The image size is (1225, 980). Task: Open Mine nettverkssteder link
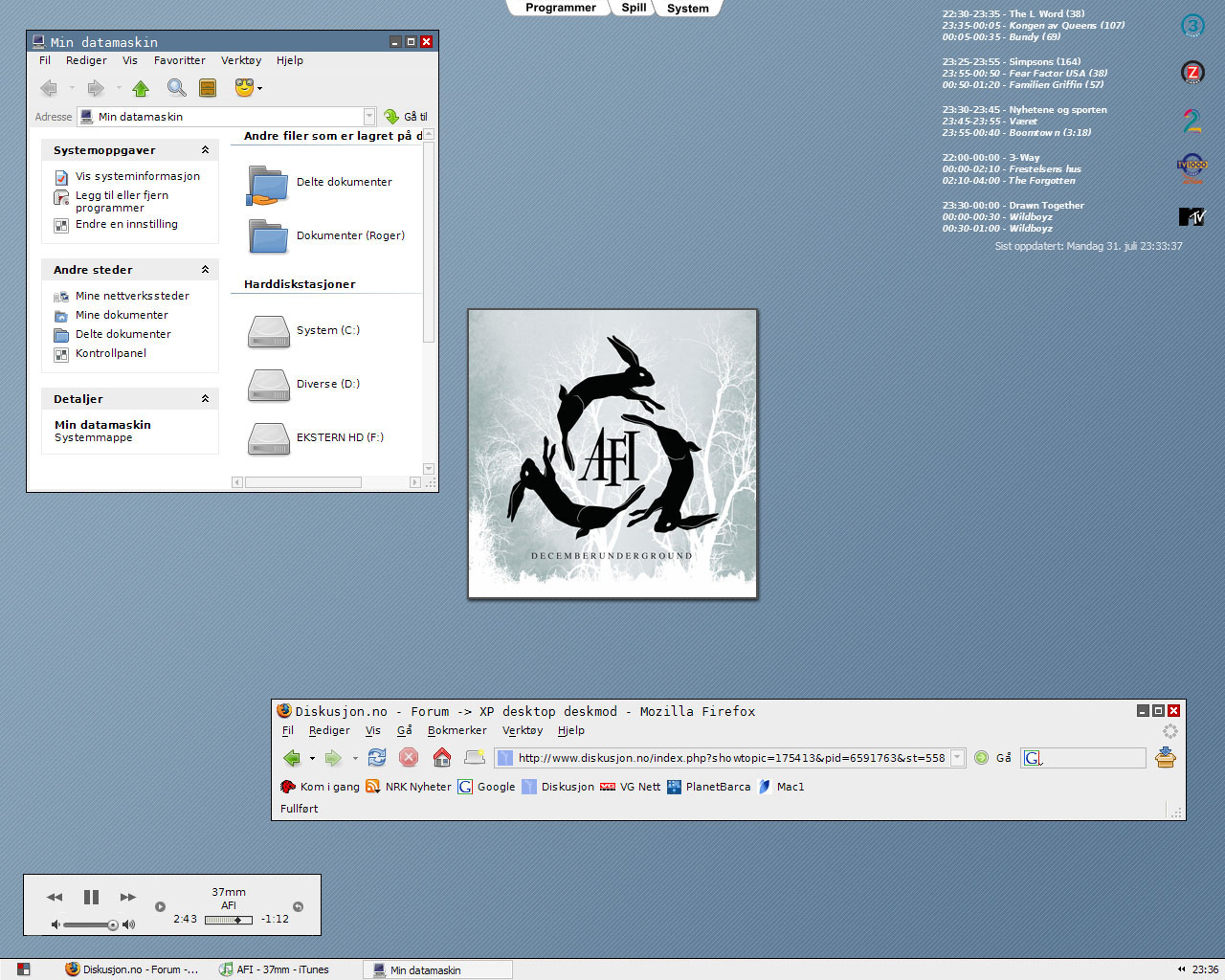point(132,296)
